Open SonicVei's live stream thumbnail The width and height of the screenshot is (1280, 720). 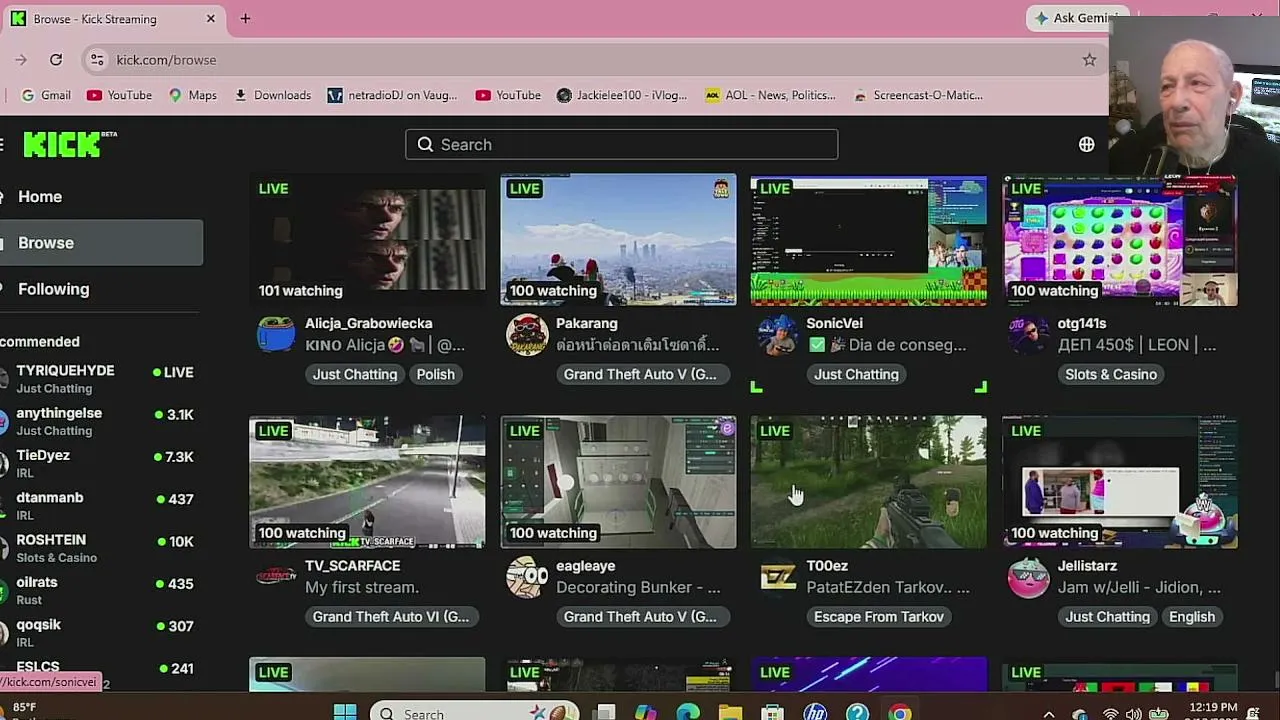pos(868,240)
